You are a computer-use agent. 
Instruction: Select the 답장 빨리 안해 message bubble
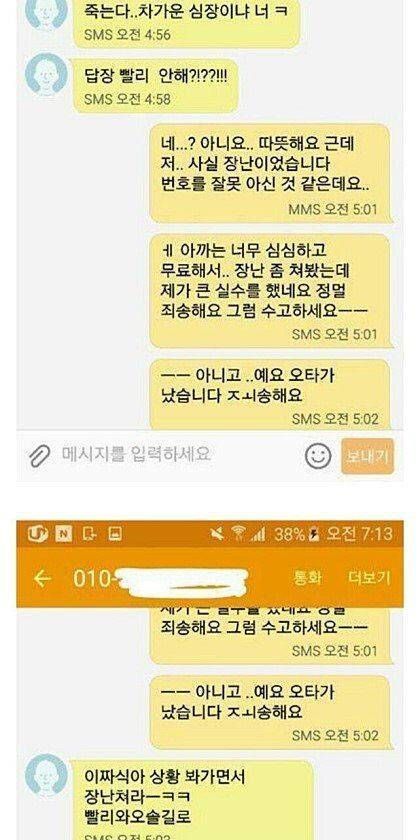point(155,86)
